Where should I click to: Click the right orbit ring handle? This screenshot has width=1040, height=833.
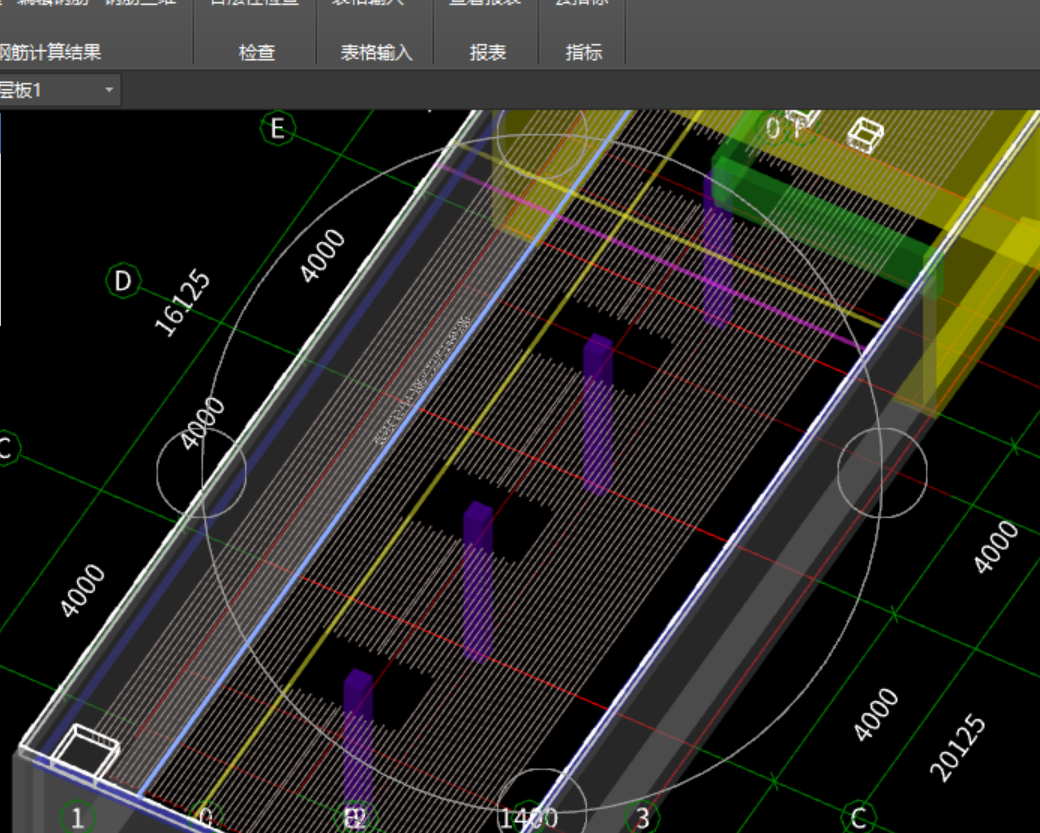(x=881, y=473)
